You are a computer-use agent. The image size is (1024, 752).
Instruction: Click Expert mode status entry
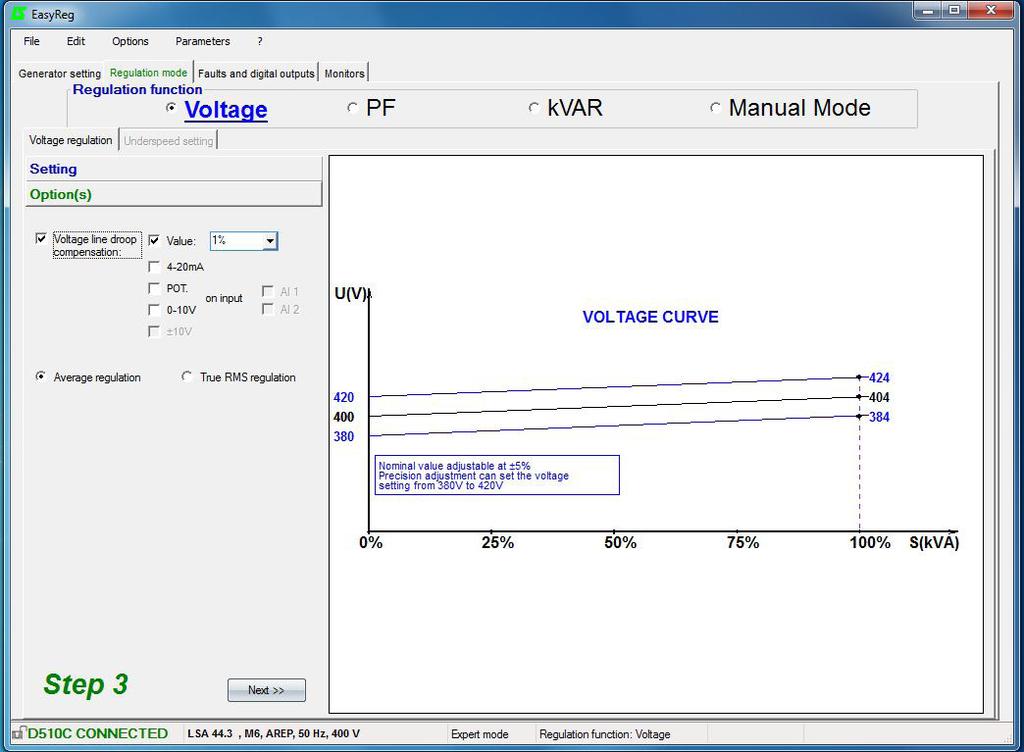click(x=479, y=734)
